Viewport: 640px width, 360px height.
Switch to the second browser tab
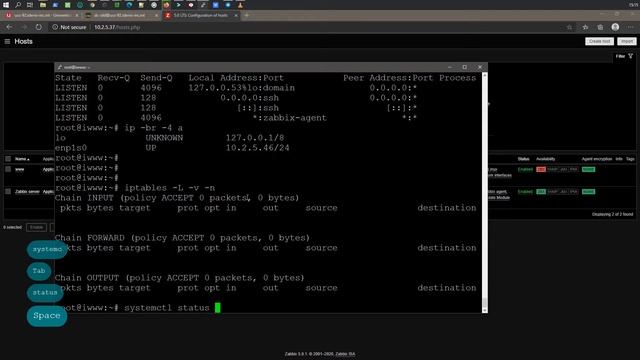[x=120, y=15]
